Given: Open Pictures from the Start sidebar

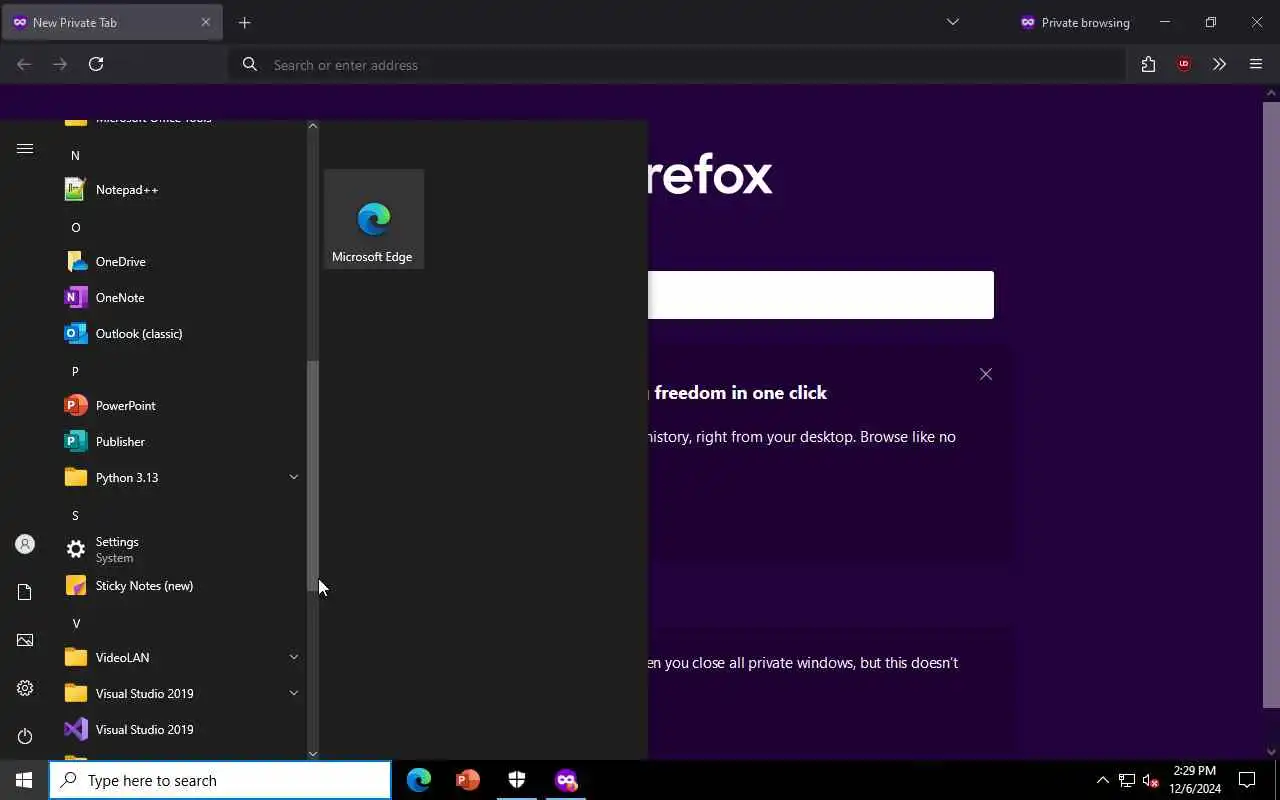Looking at the screenshot, I should coord(25,640).
